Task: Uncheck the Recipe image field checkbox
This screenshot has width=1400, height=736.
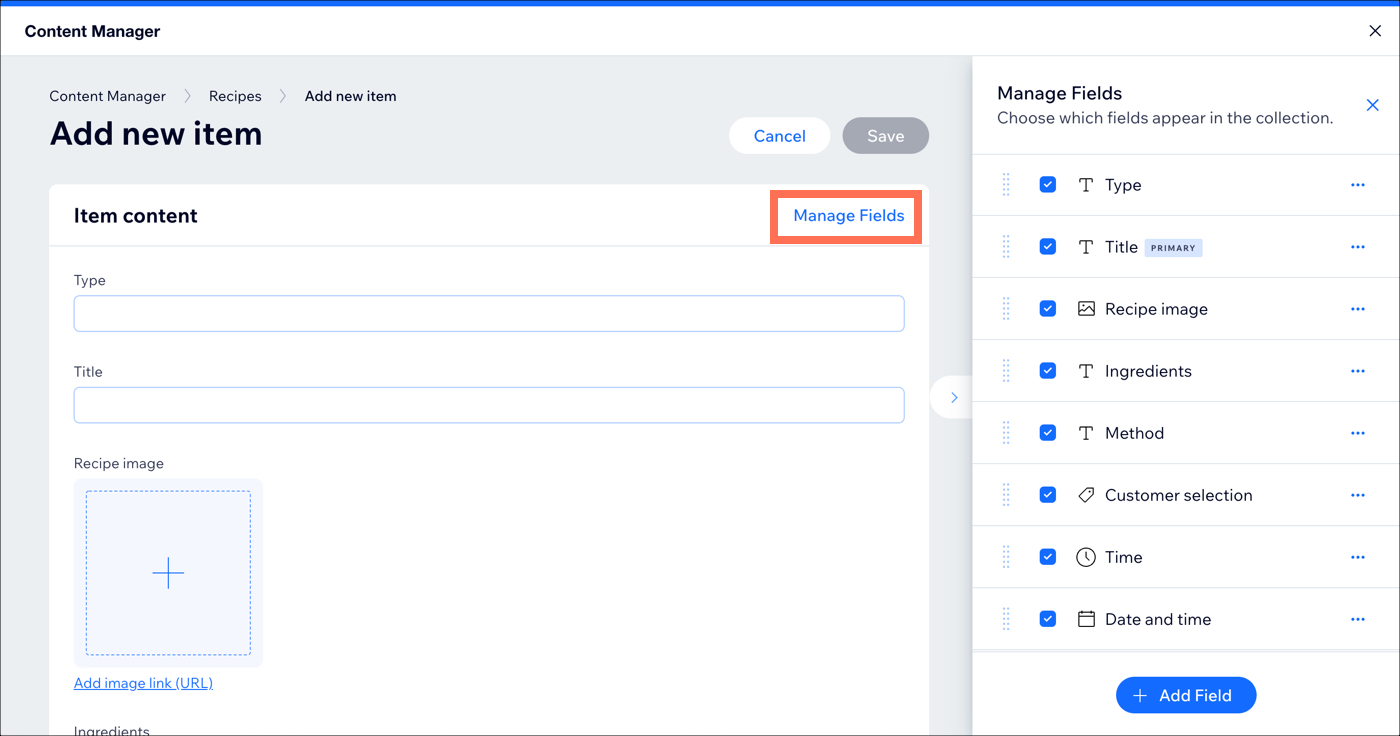Action: click(x=1048, y=309)
